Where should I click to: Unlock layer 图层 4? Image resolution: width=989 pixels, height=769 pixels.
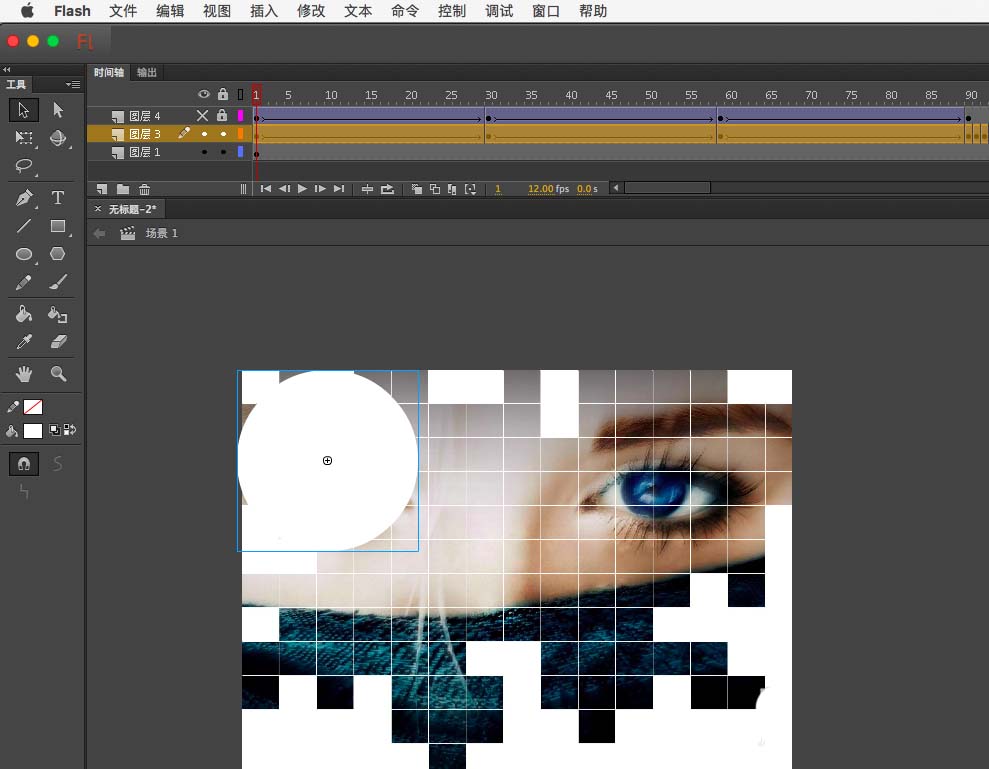click(x=222, y=115)
